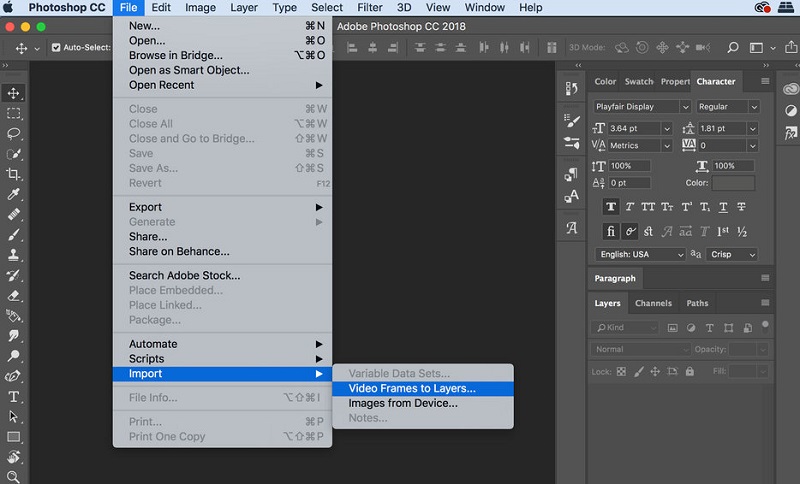Toggle Faux Bold in Character panel
The height and width of the screenshot is (484, 800).
point(611,207)
